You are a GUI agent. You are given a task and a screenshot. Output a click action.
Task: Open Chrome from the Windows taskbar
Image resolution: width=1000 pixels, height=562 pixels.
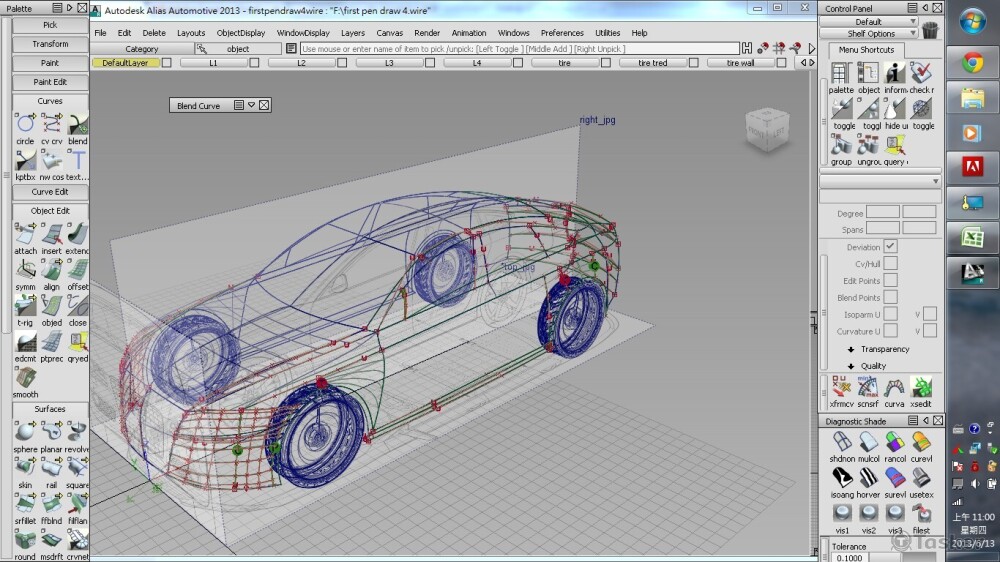972,62
